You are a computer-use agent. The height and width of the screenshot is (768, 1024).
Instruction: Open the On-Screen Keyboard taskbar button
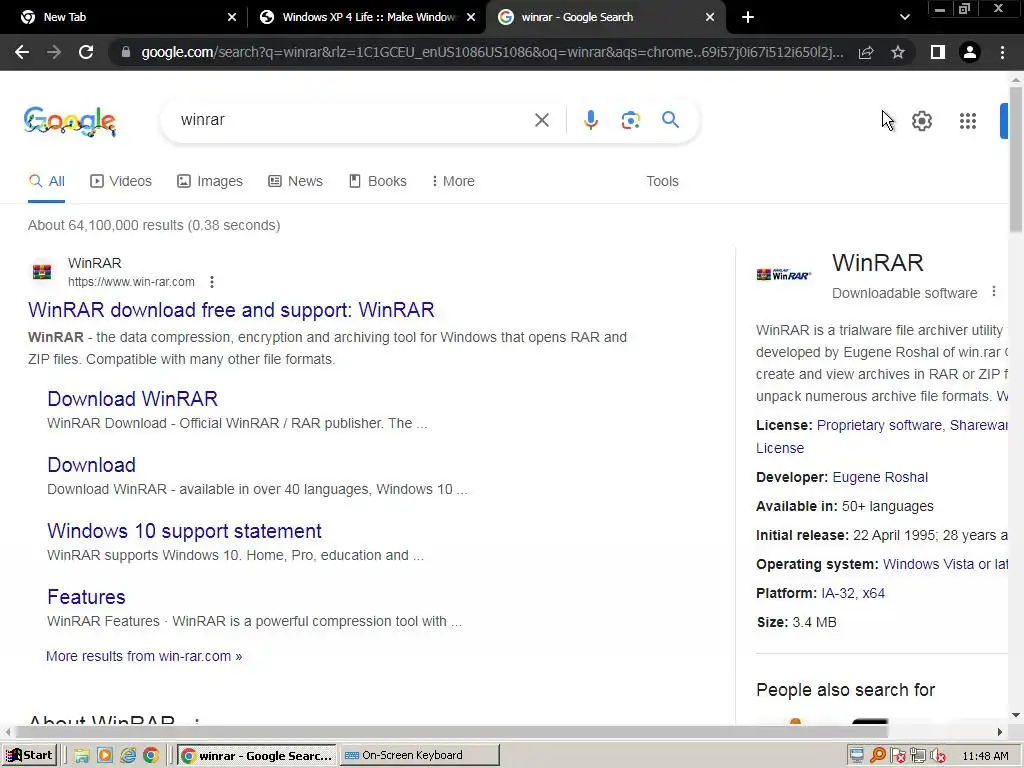coord(419,756)
